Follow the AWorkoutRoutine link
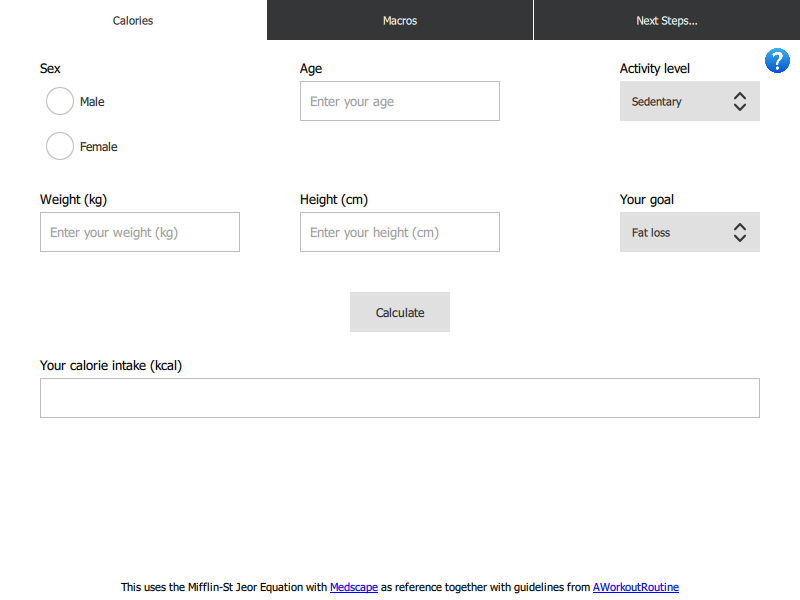 [x=636, y=587]
